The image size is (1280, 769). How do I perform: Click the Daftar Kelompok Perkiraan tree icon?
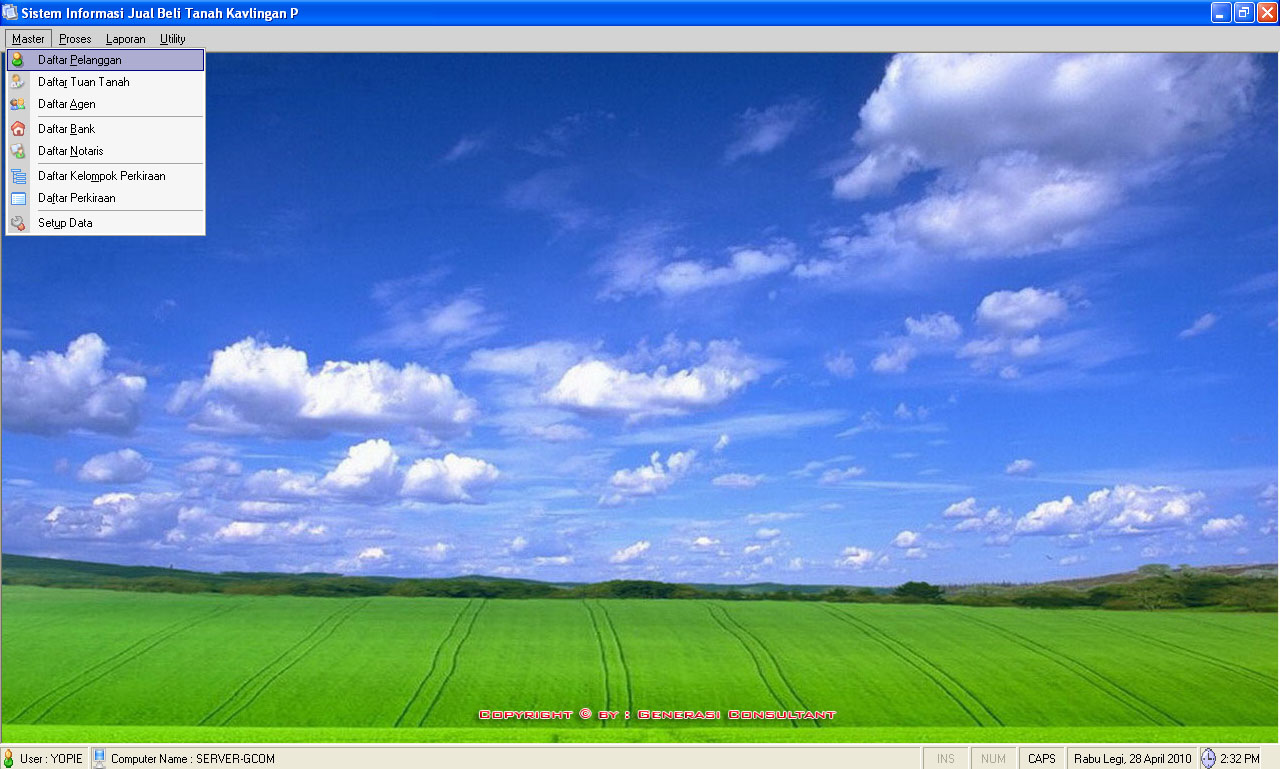point(18,176)
